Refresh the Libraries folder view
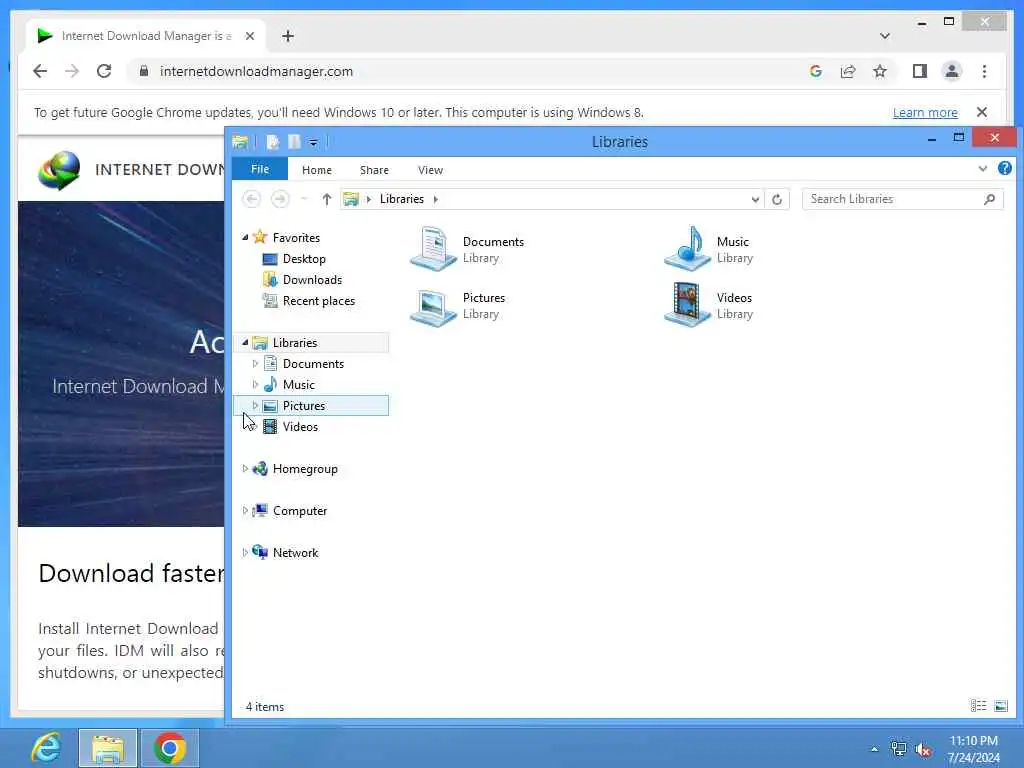 point(776,199)
